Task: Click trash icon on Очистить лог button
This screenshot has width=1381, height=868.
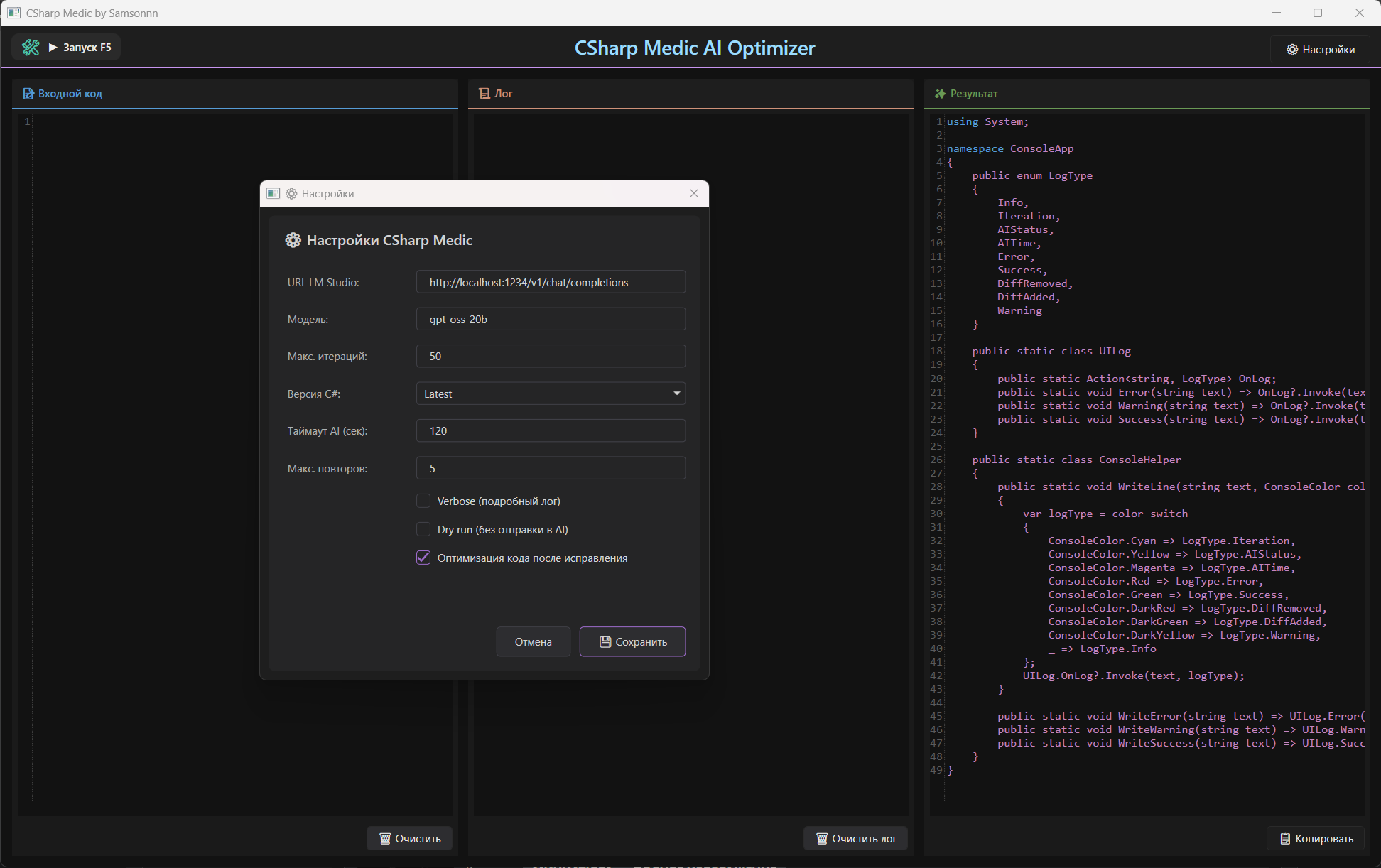Action: [x=822, y=839]
